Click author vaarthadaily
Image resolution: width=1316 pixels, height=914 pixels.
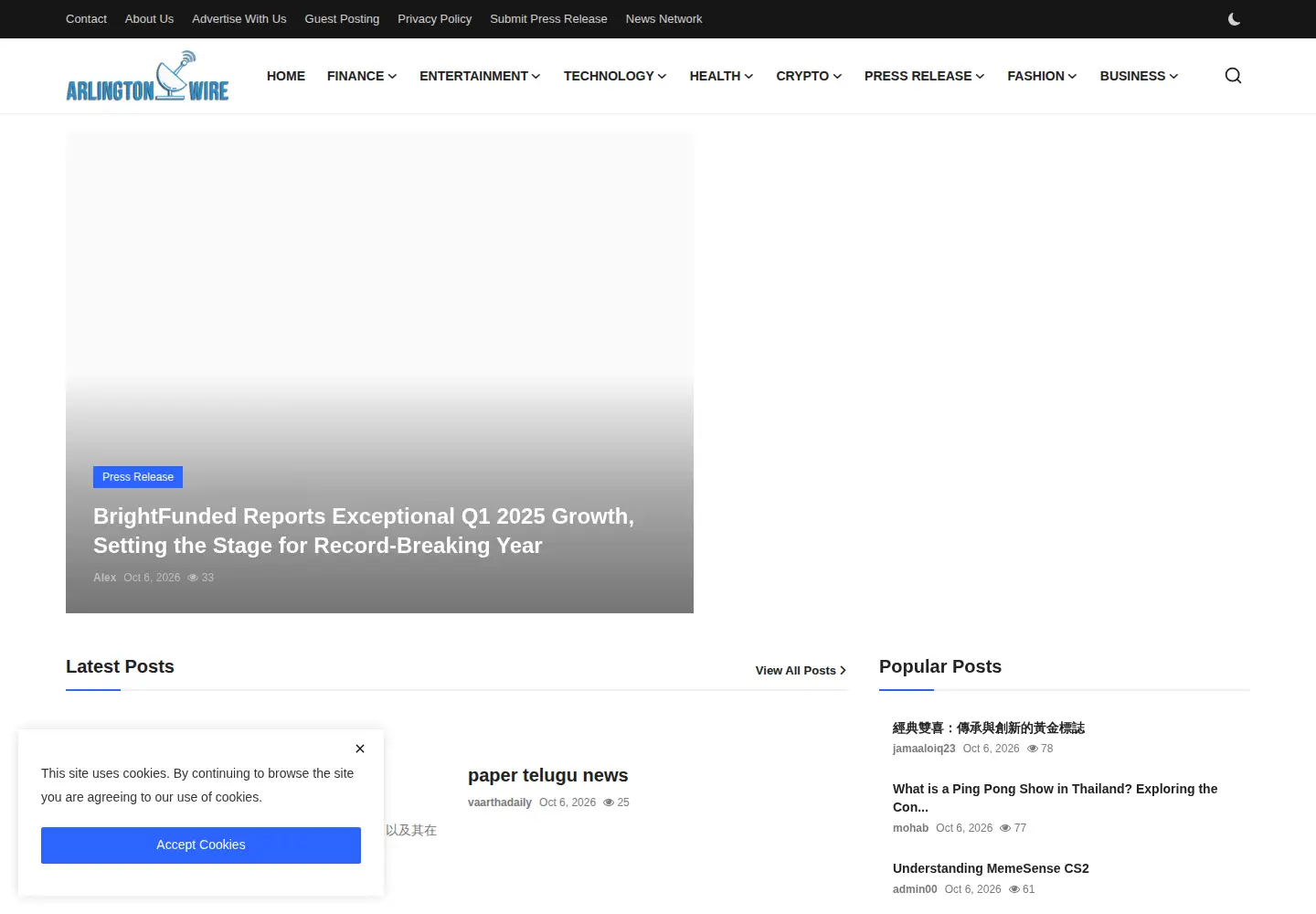500,802
